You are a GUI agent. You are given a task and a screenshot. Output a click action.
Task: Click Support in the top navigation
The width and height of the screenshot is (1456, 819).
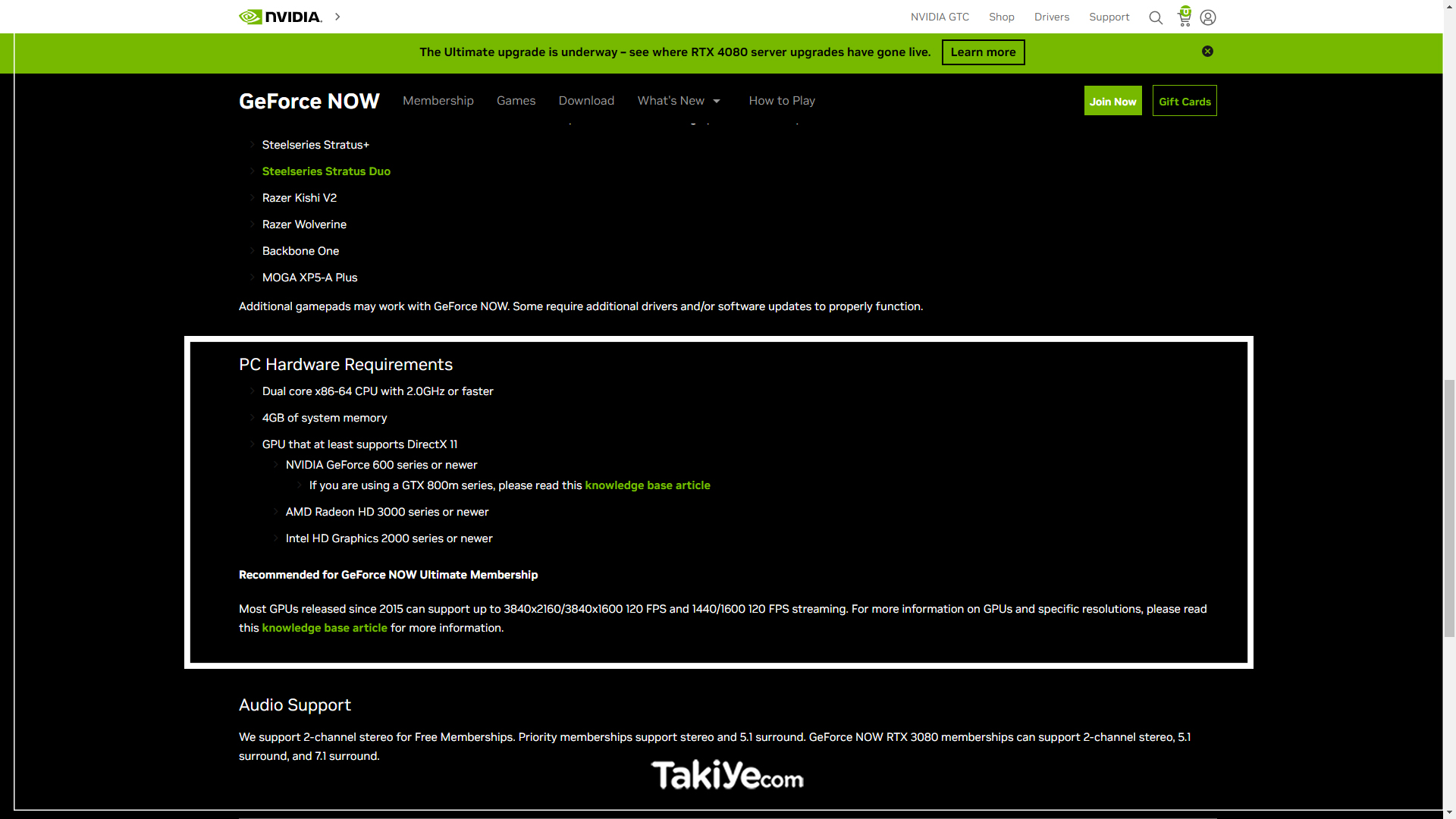tap(1109, 17)
